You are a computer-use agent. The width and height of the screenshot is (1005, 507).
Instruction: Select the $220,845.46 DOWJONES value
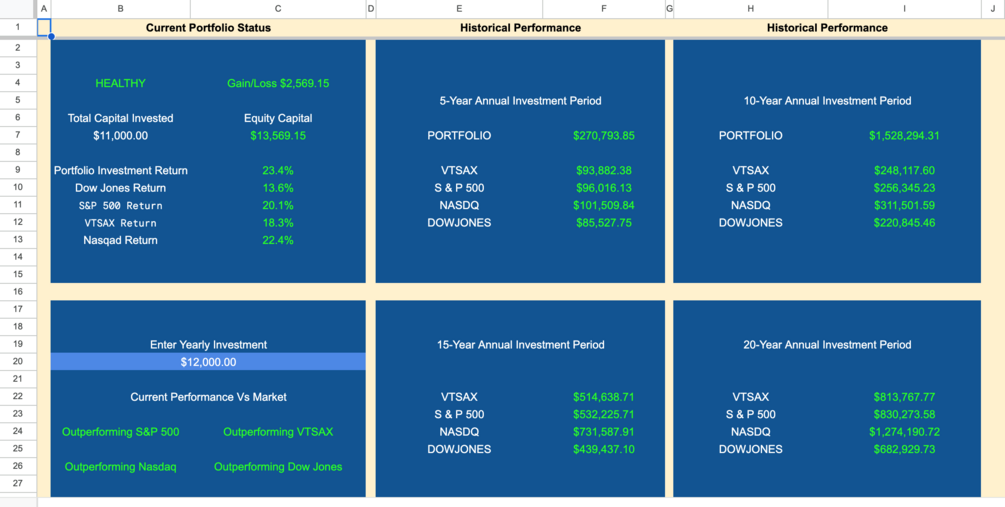(904, 223)
